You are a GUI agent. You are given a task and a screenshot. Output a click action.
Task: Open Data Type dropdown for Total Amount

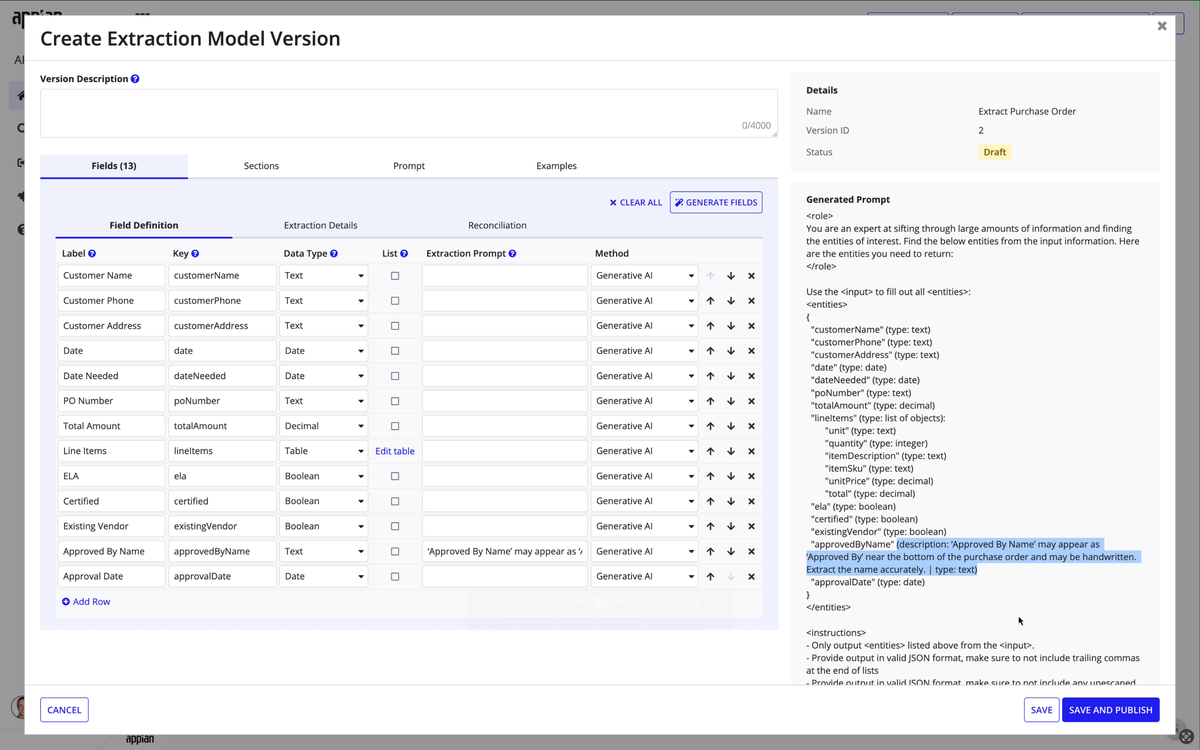pos(323,426)
